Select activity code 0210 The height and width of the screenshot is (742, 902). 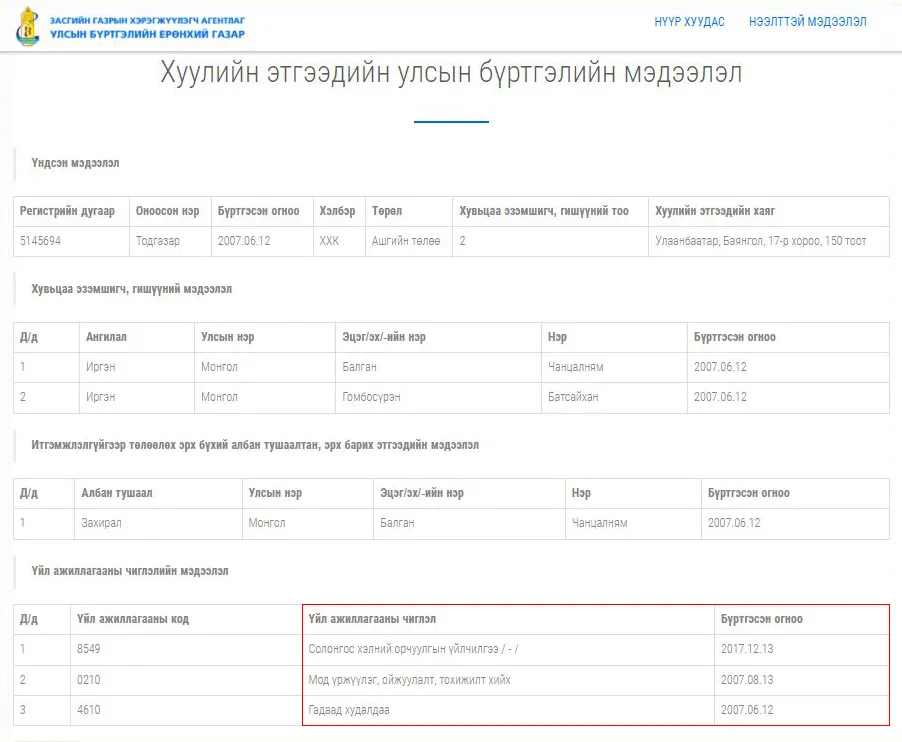coord(89,680)
